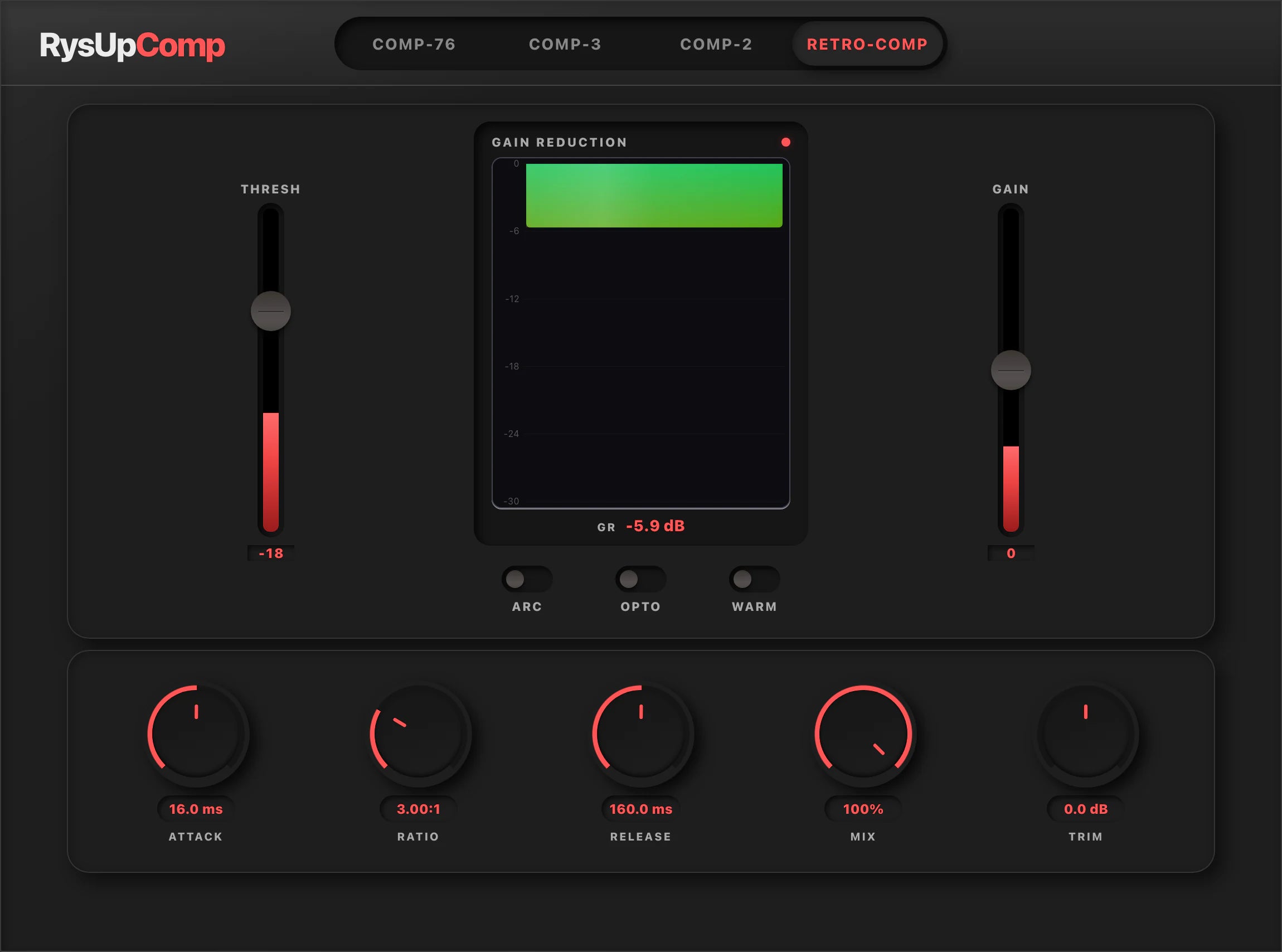Click the 0.0 dB trim value

(x=1086, y=809)
